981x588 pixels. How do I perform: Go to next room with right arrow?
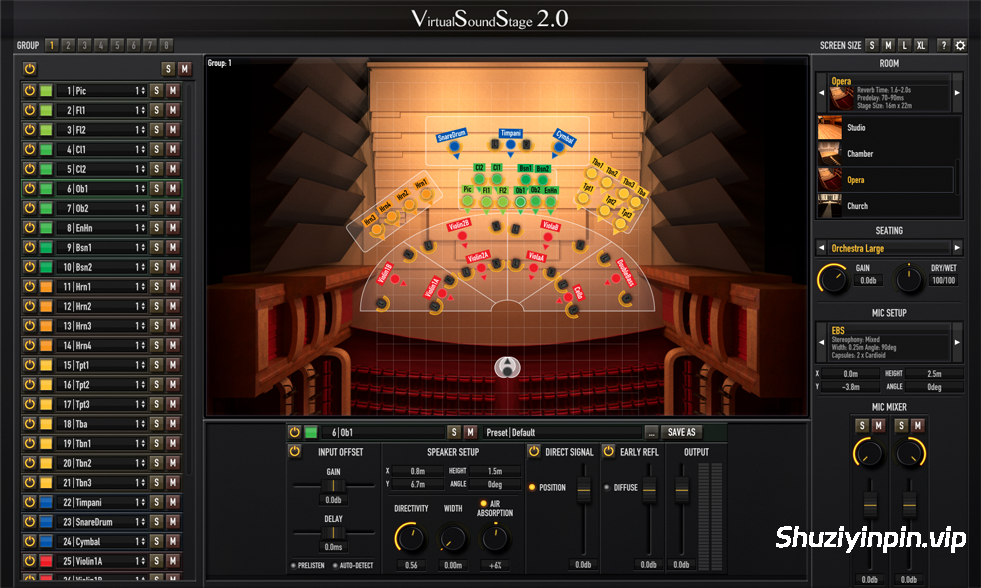957,93
